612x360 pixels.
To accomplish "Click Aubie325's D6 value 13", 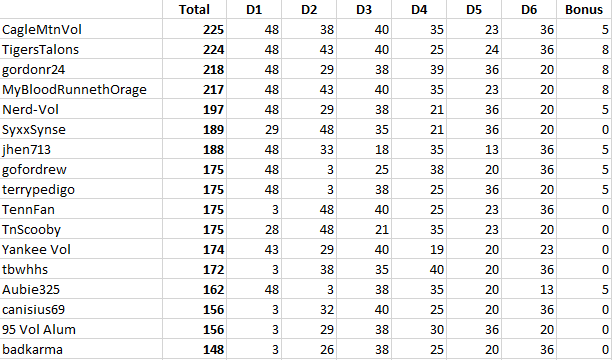I will point(529,289).
